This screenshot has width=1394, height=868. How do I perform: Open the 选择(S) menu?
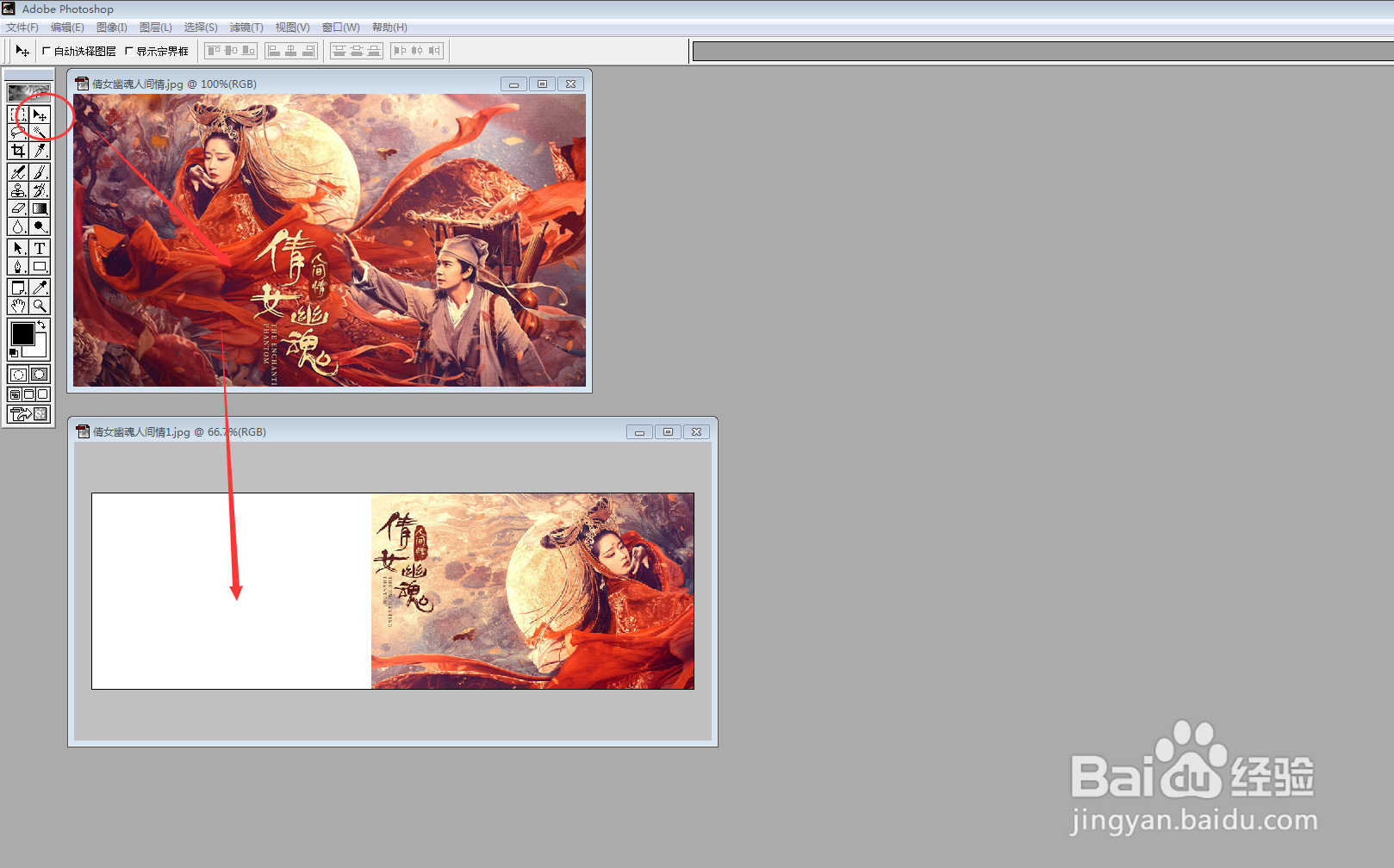point(201,28)
